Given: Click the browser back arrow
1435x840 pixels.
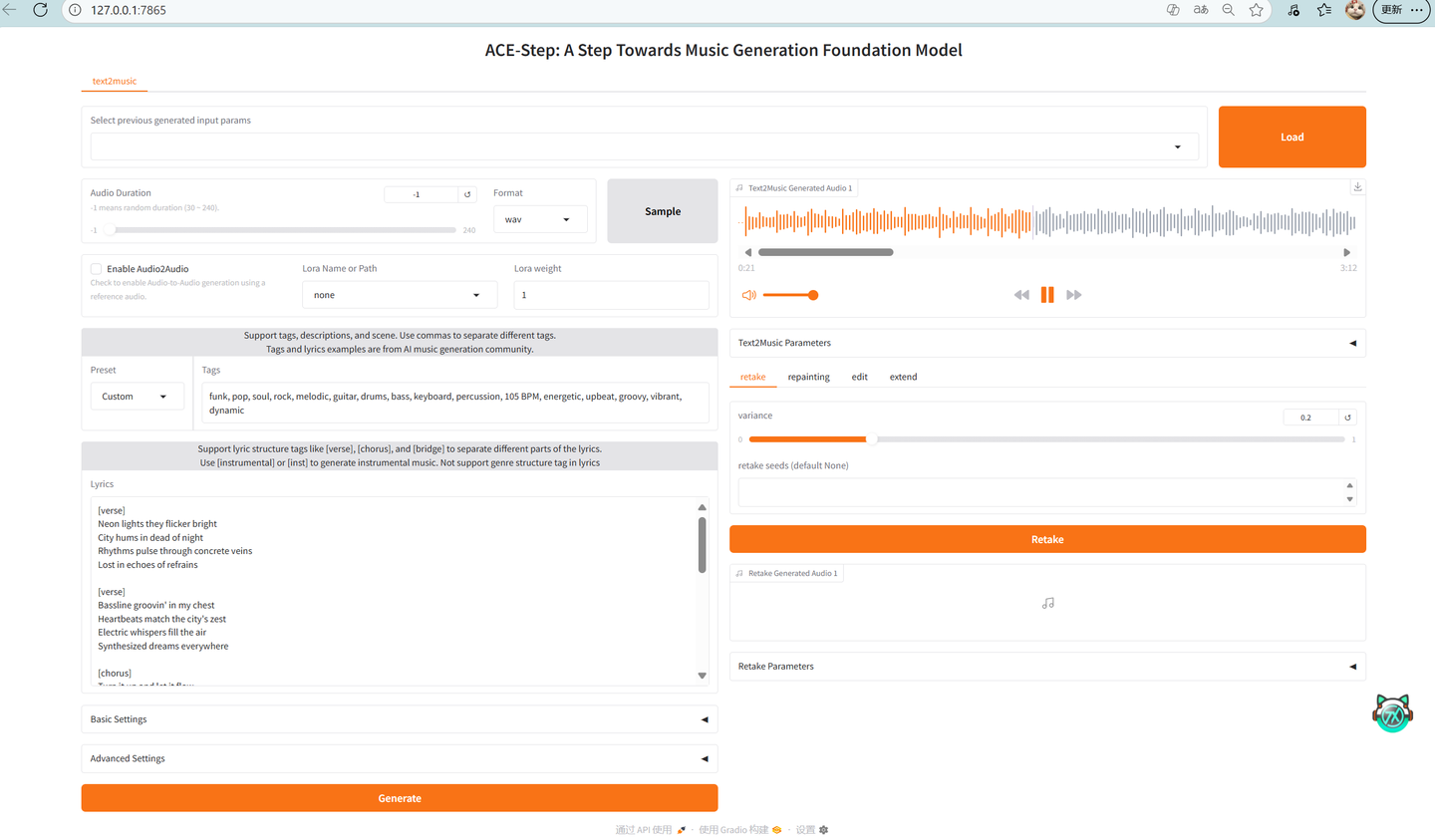Looking at the screenshot, I should (10, 10).
